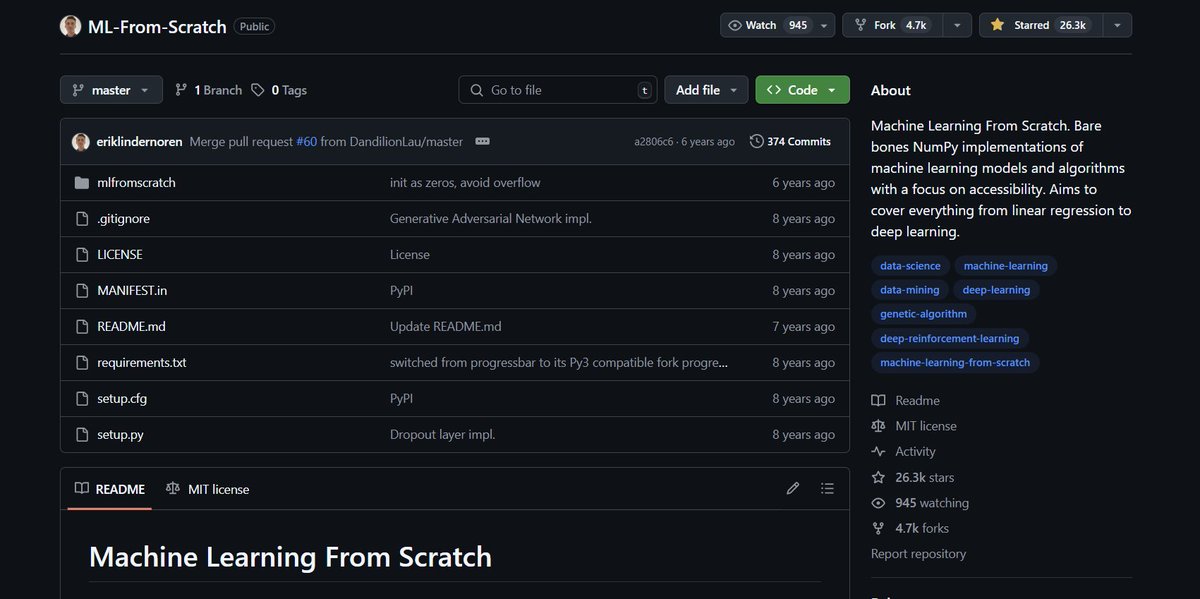Select the machine-learning topic tag

coord(1005,265)
